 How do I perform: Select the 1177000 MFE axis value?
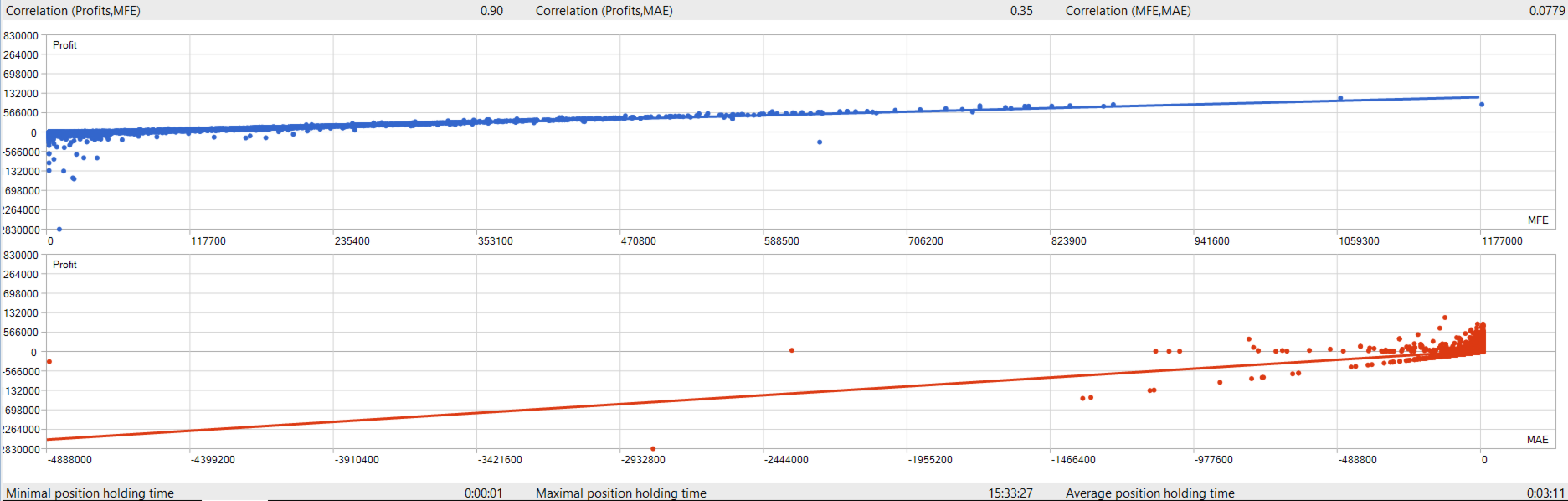tap(1502, 241)
